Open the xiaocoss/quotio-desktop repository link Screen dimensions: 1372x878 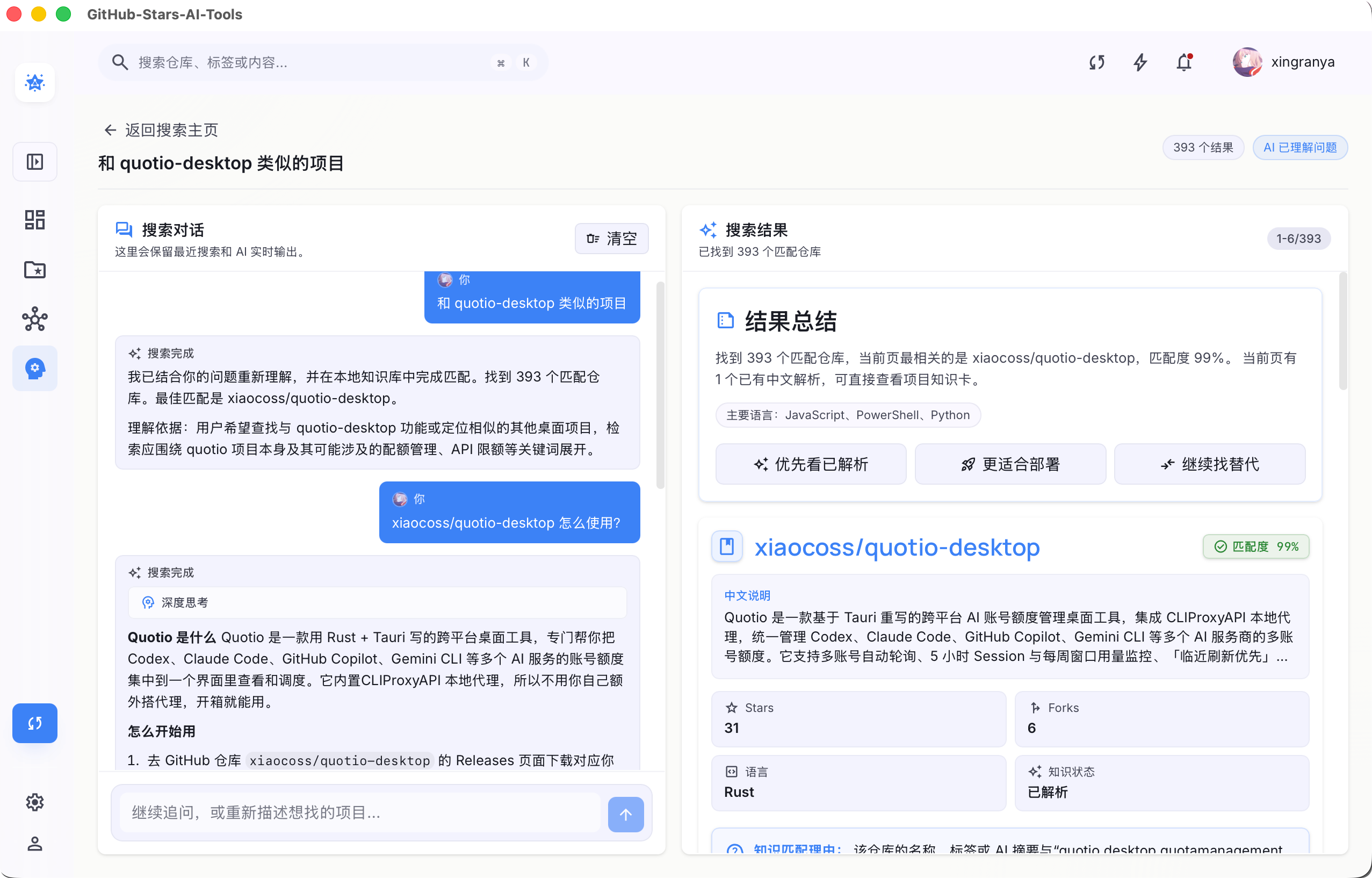897,547
